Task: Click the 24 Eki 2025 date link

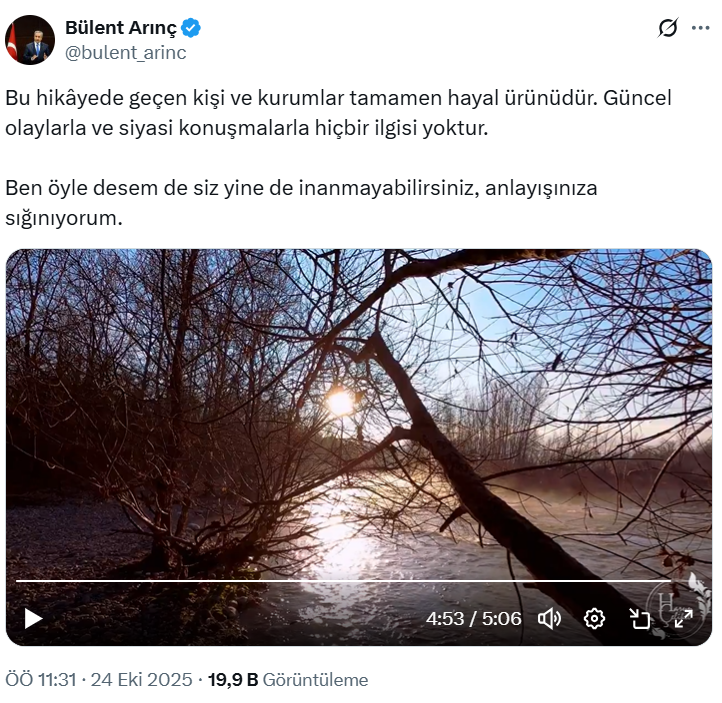Action: 141,680
